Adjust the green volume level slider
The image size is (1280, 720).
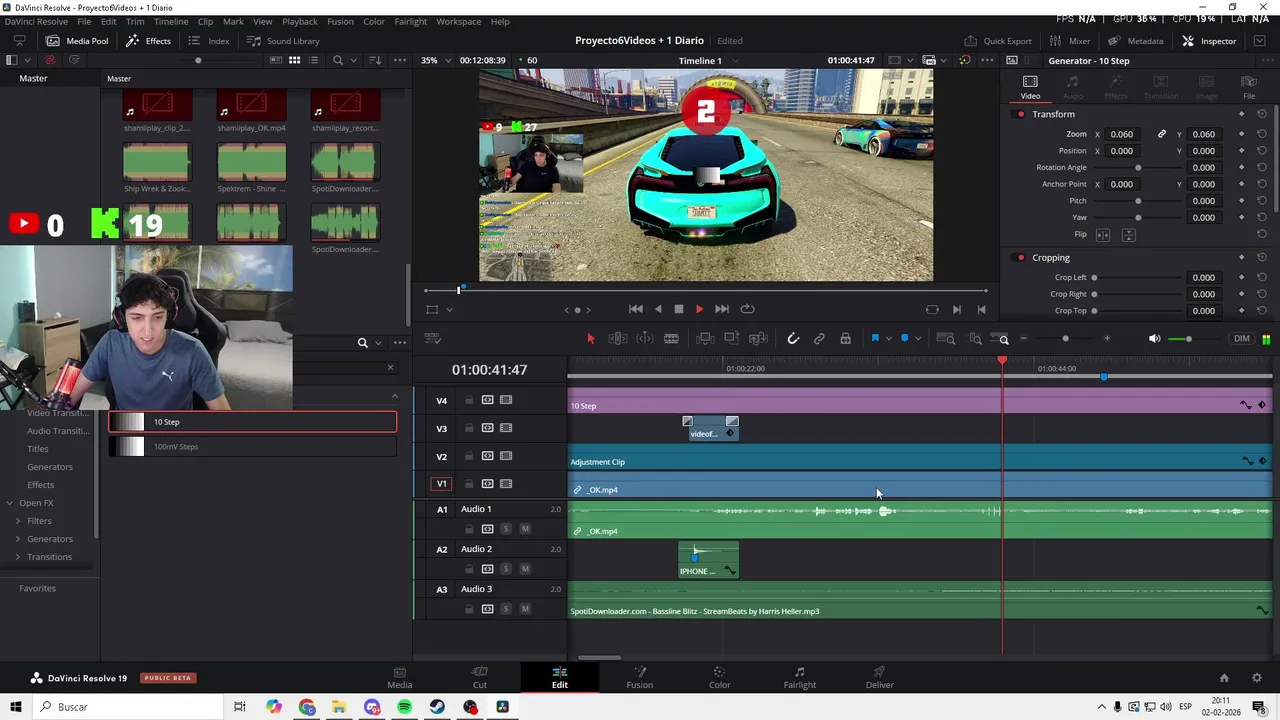[x=1188, y=339]
